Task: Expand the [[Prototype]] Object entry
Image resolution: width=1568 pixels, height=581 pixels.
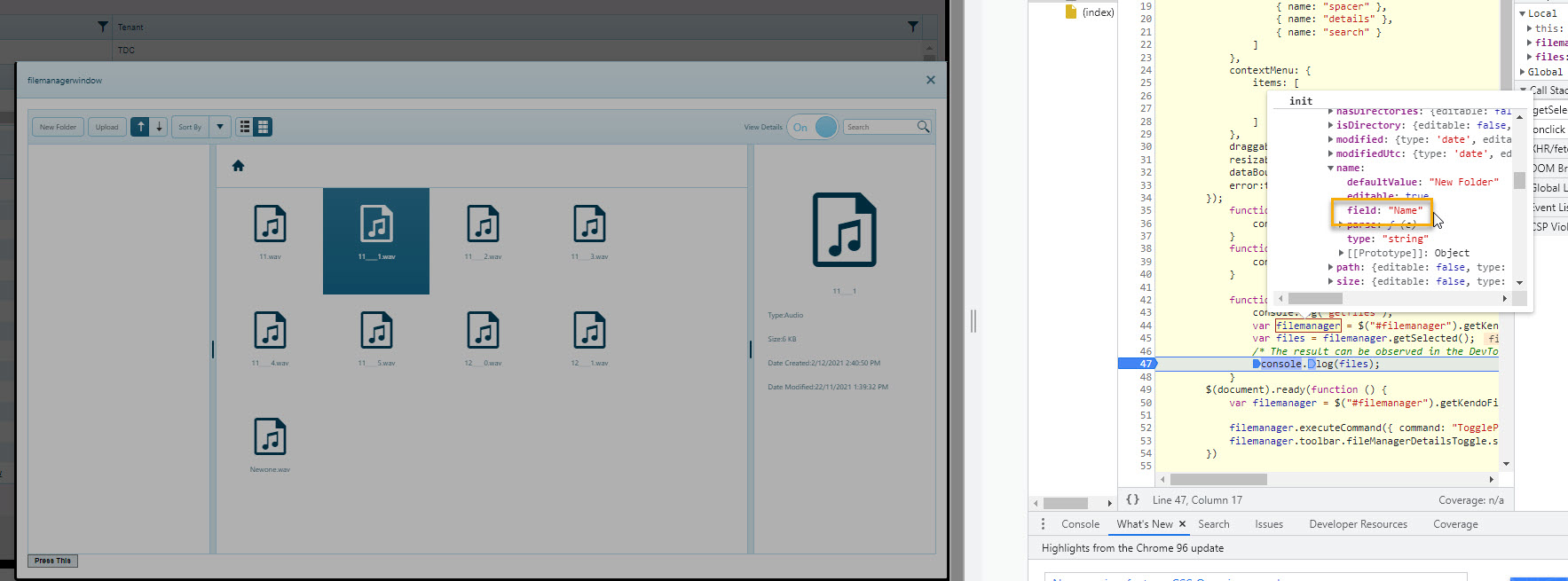Action: 1341,253
